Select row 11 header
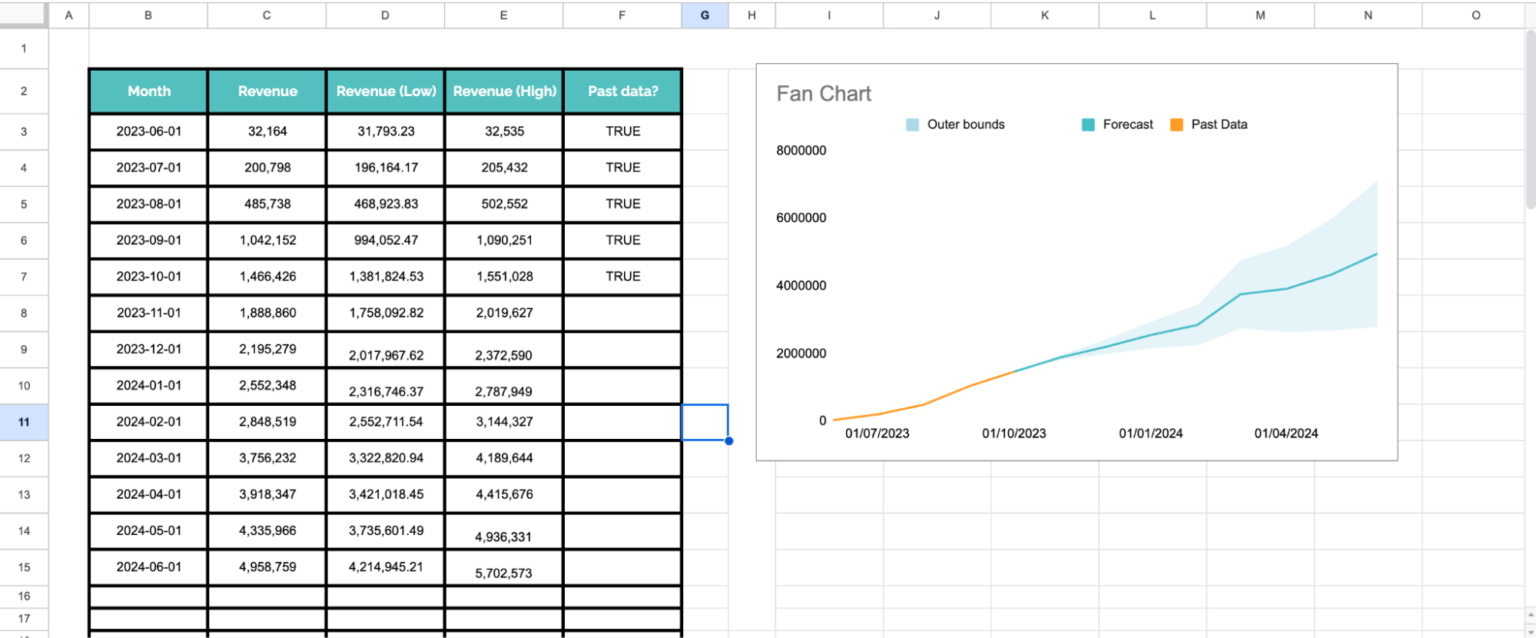 [x=24, y=422]
